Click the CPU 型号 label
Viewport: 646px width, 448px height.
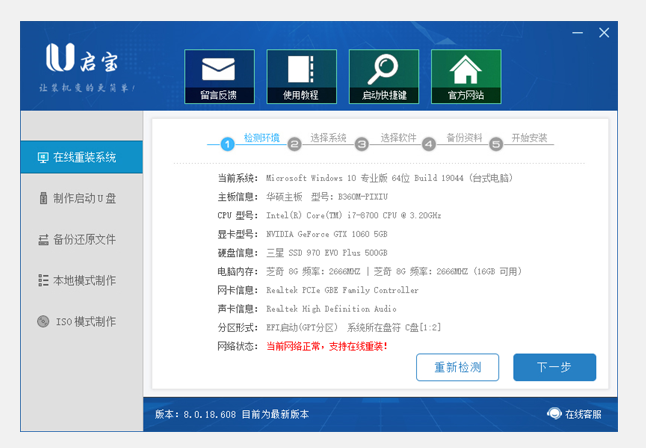(x=237, y=216)
